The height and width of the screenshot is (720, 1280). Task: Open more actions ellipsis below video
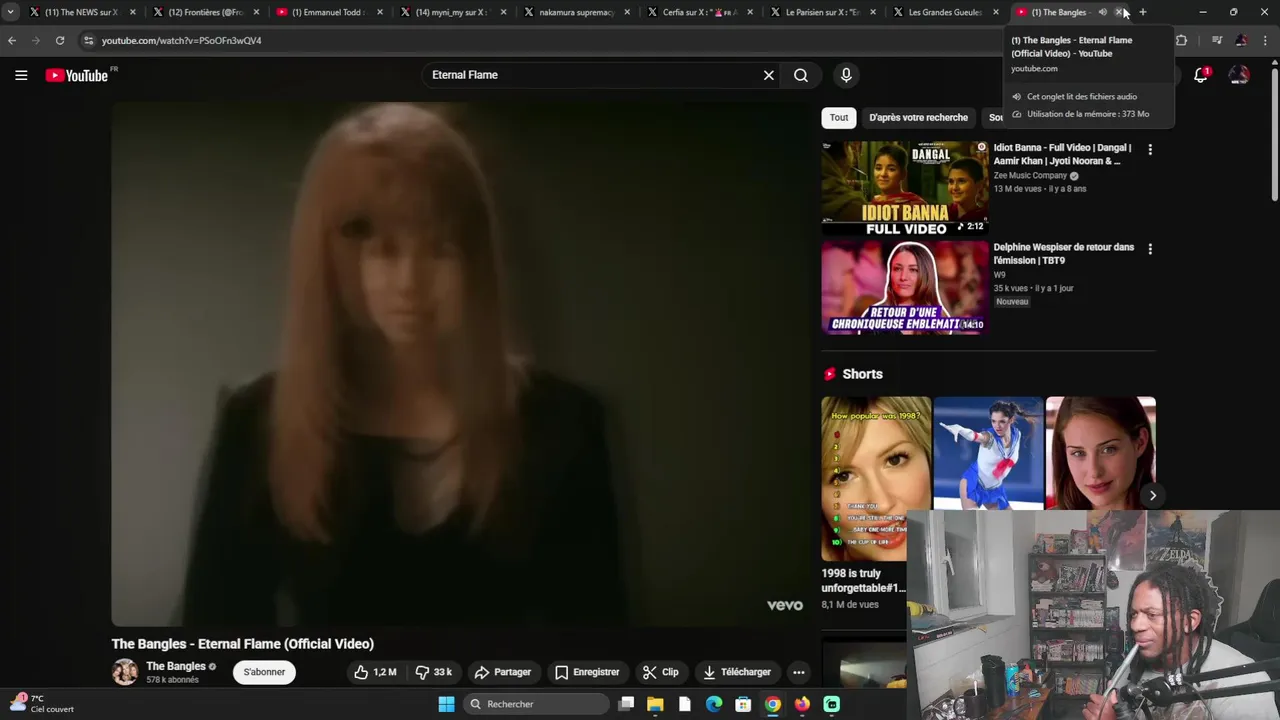798,672
